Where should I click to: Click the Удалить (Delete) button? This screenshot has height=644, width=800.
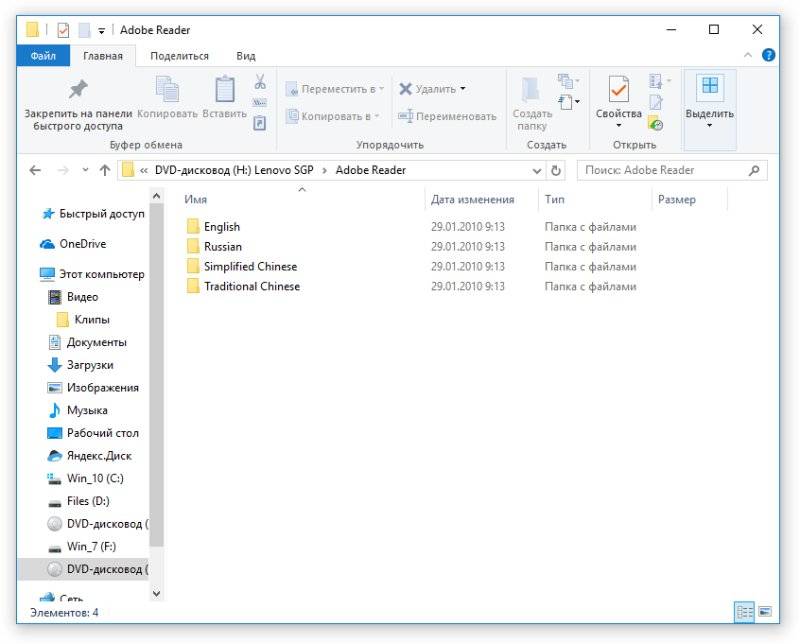(428, 89)
